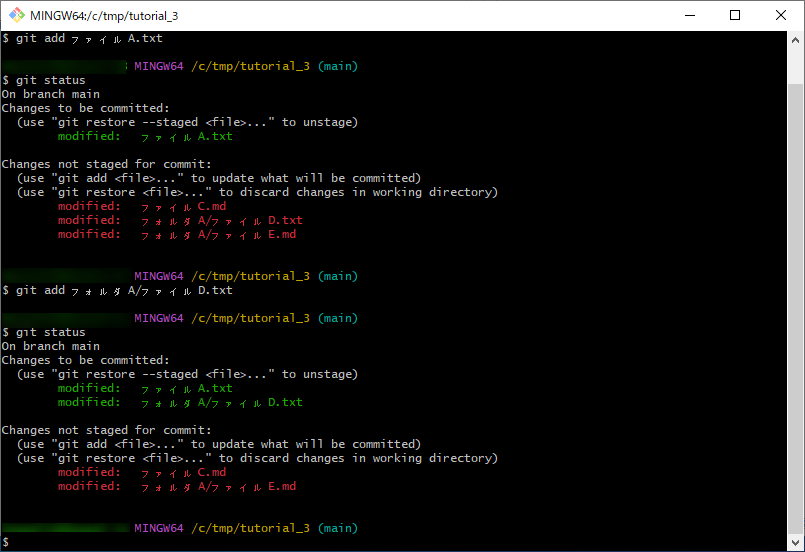Click the second '$ git status' command
This screenshot has width=805, height=552.
coord(44,332)
